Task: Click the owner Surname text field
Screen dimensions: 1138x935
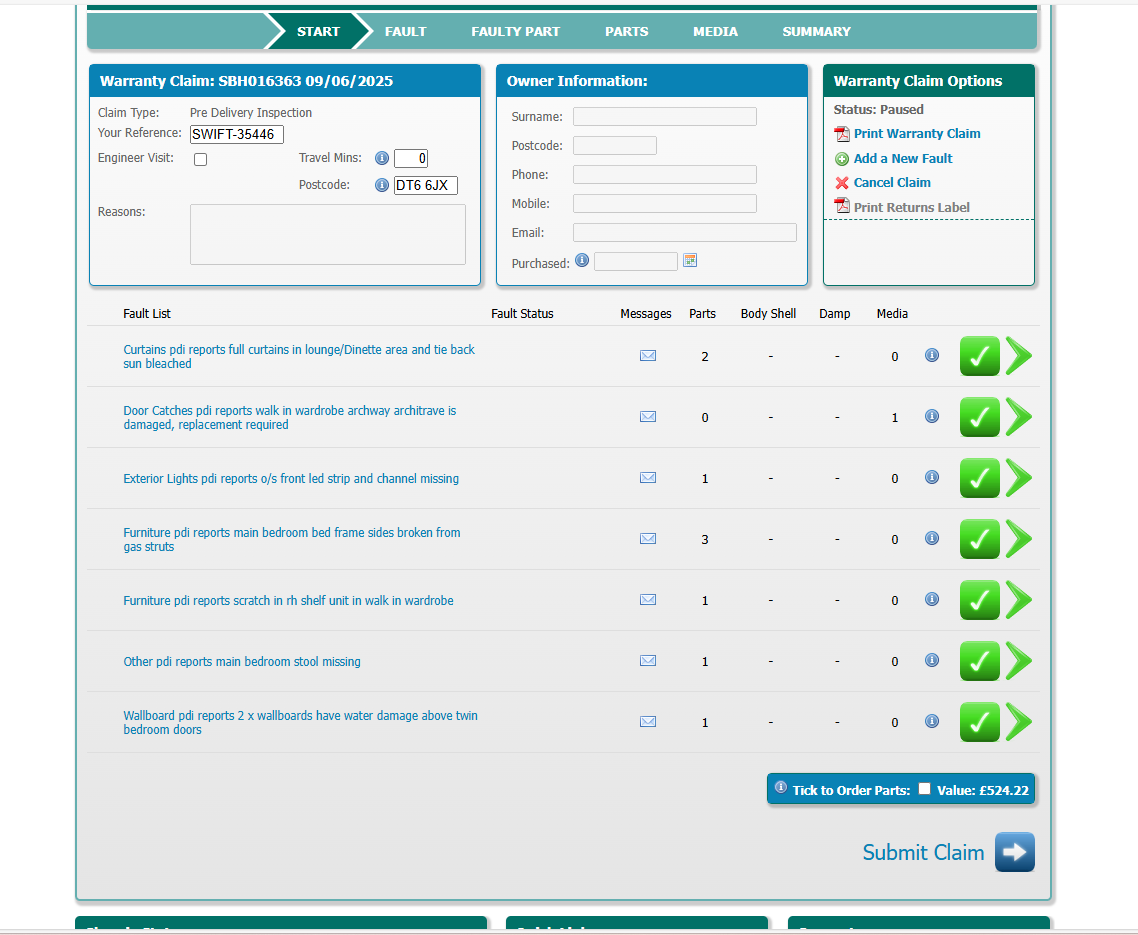Action: pyautogui.click(x=664, y=117)
